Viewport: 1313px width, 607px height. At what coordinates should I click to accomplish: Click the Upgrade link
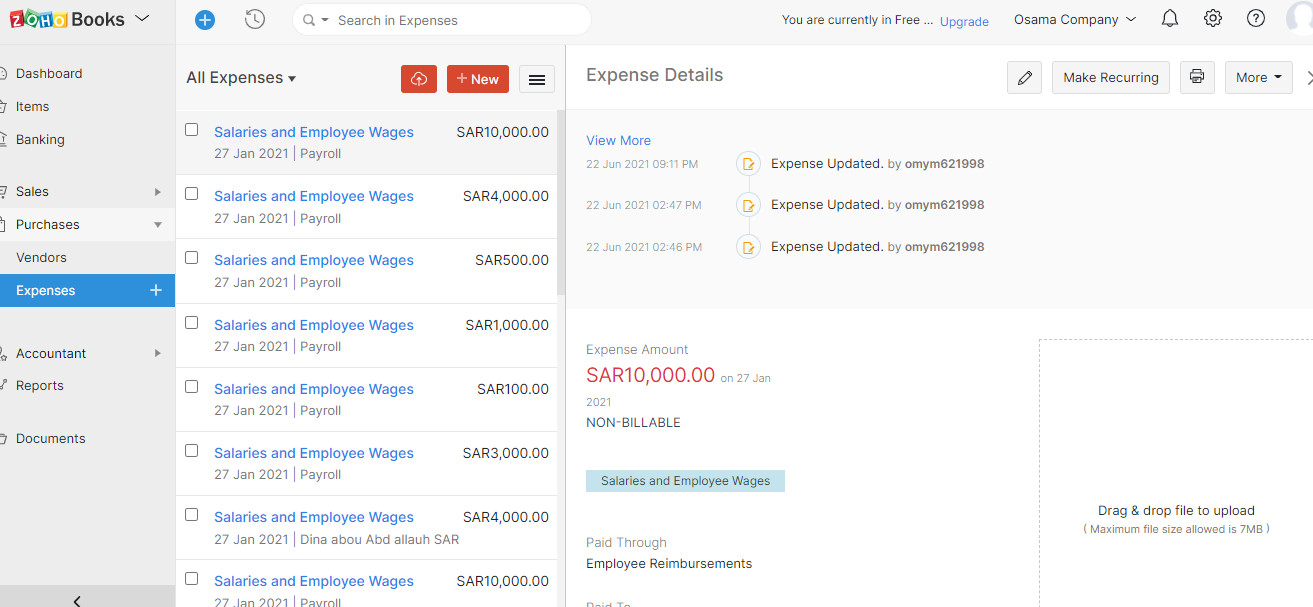point(964,21)
